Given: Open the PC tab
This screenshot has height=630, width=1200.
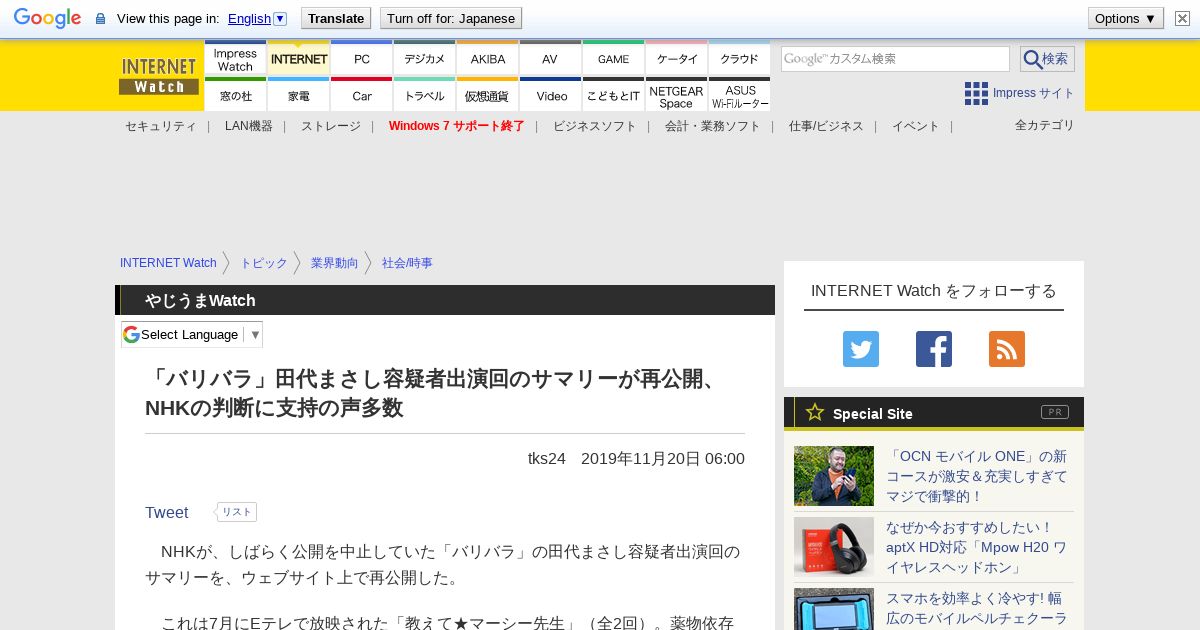Looking at the screenshot, I should click(x=361, y=59).
